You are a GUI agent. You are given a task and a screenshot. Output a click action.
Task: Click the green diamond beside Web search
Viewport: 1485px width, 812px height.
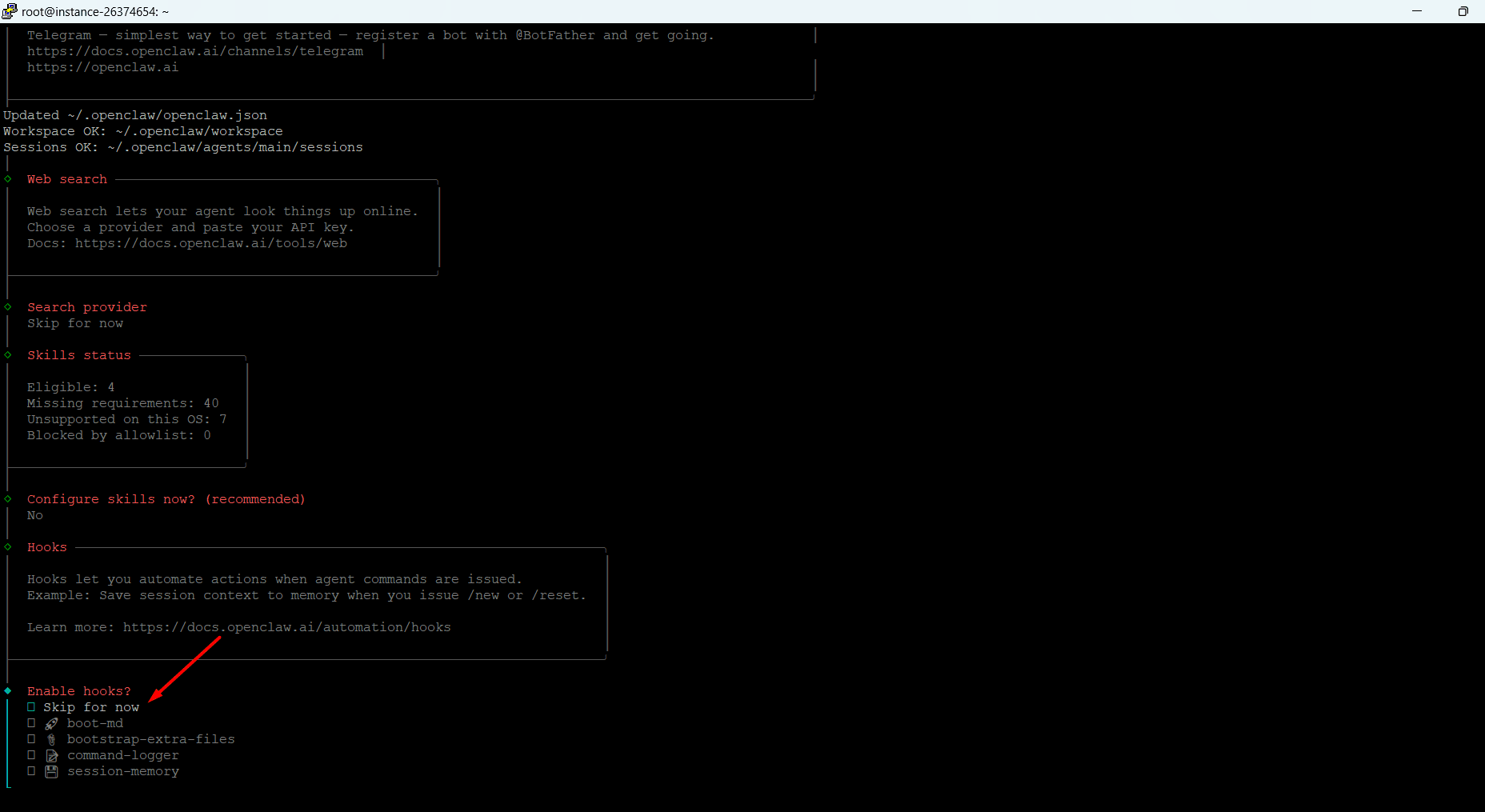8,179
